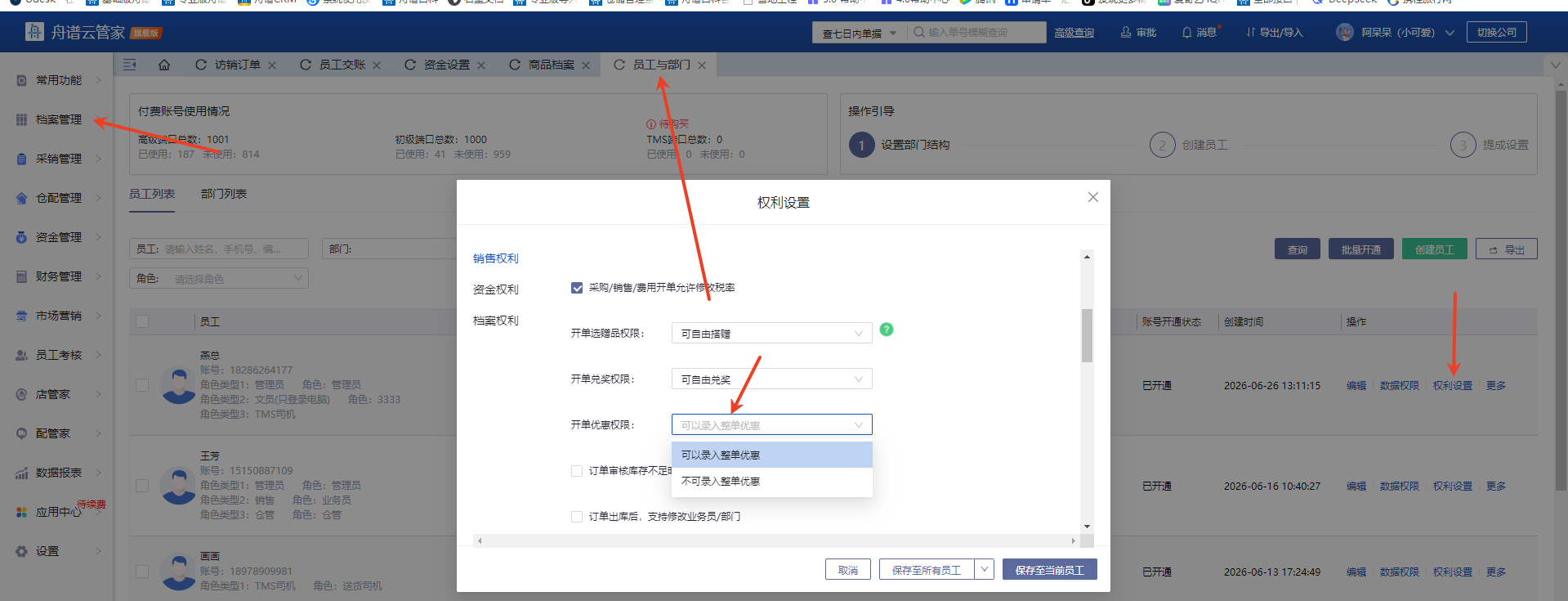Select the checkbox for employee 画画
Screen dimensions: 1568x601
tap(142, 572)
